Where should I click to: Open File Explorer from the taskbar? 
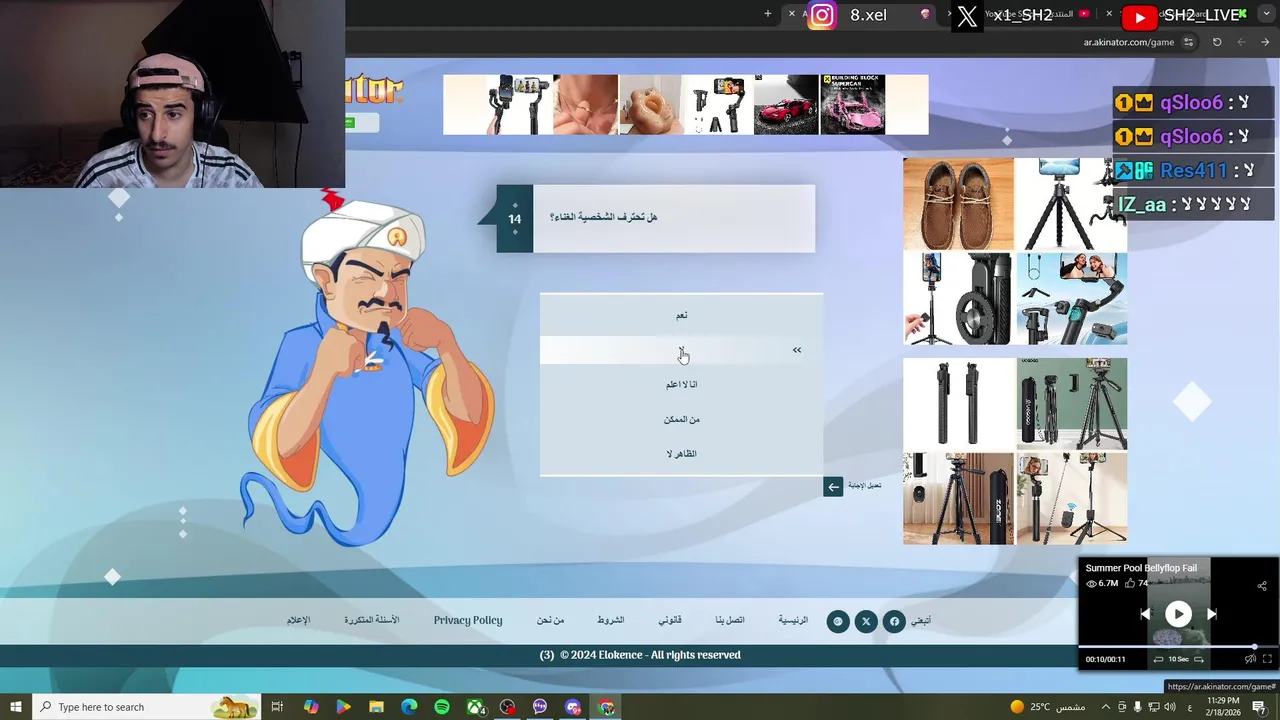point(376,707)
